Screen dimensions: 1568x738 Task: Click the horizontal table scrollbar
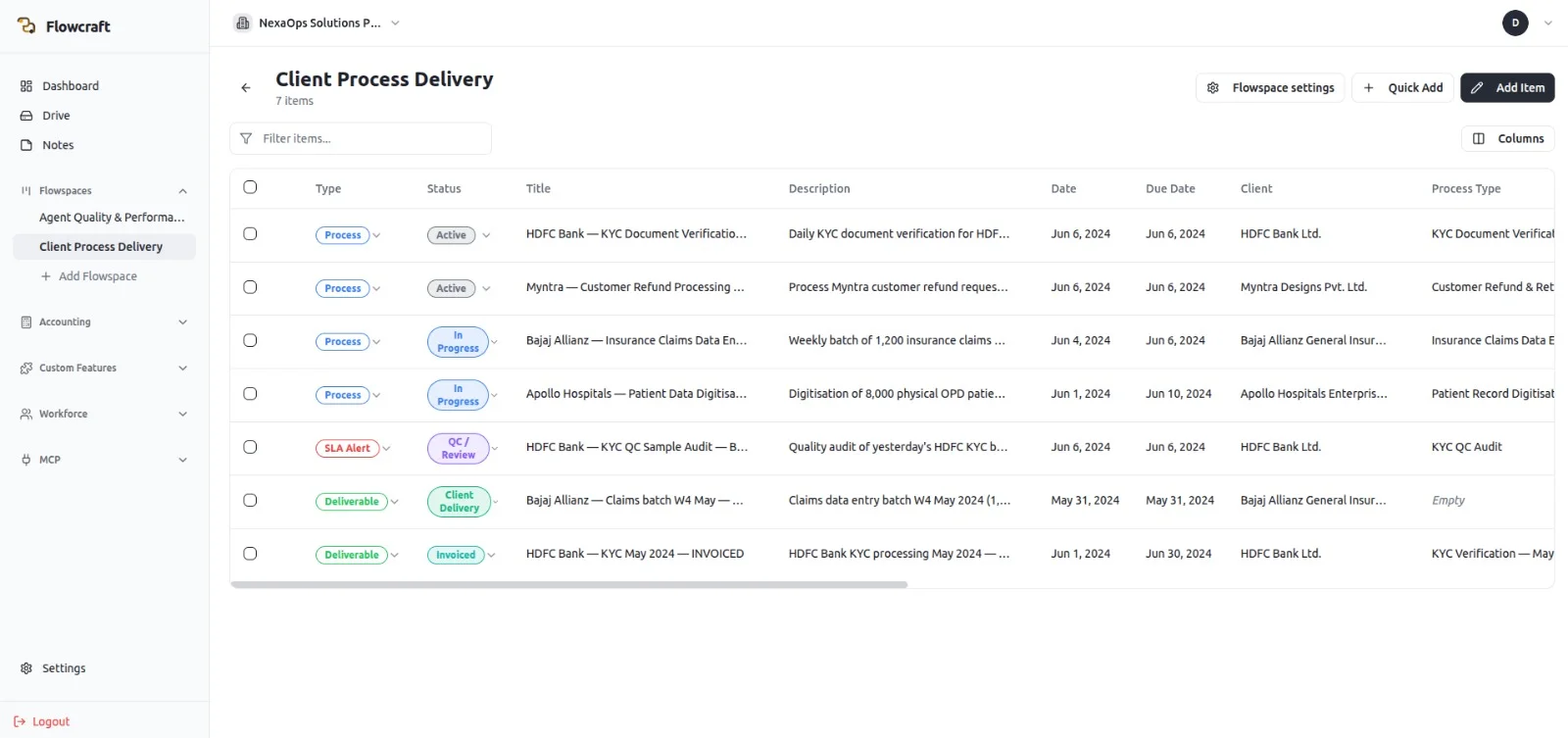[568, 585]
